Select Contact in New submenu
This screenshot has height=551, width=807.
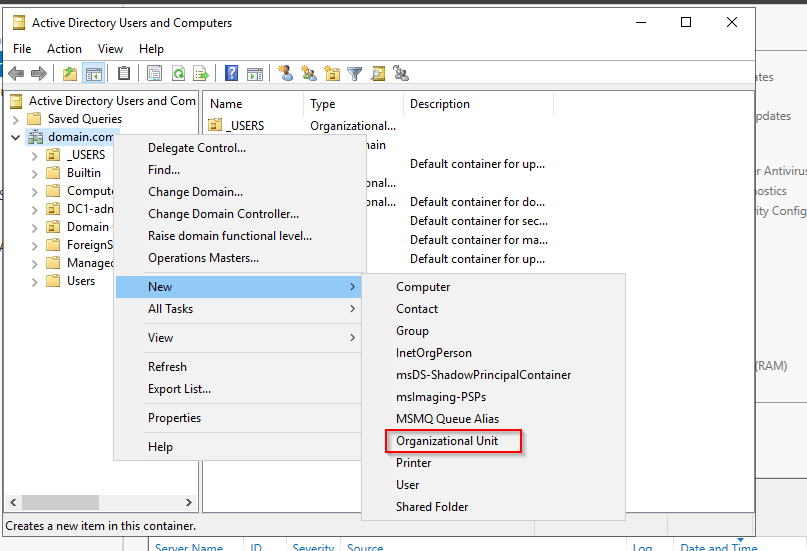tap(493, 309)
